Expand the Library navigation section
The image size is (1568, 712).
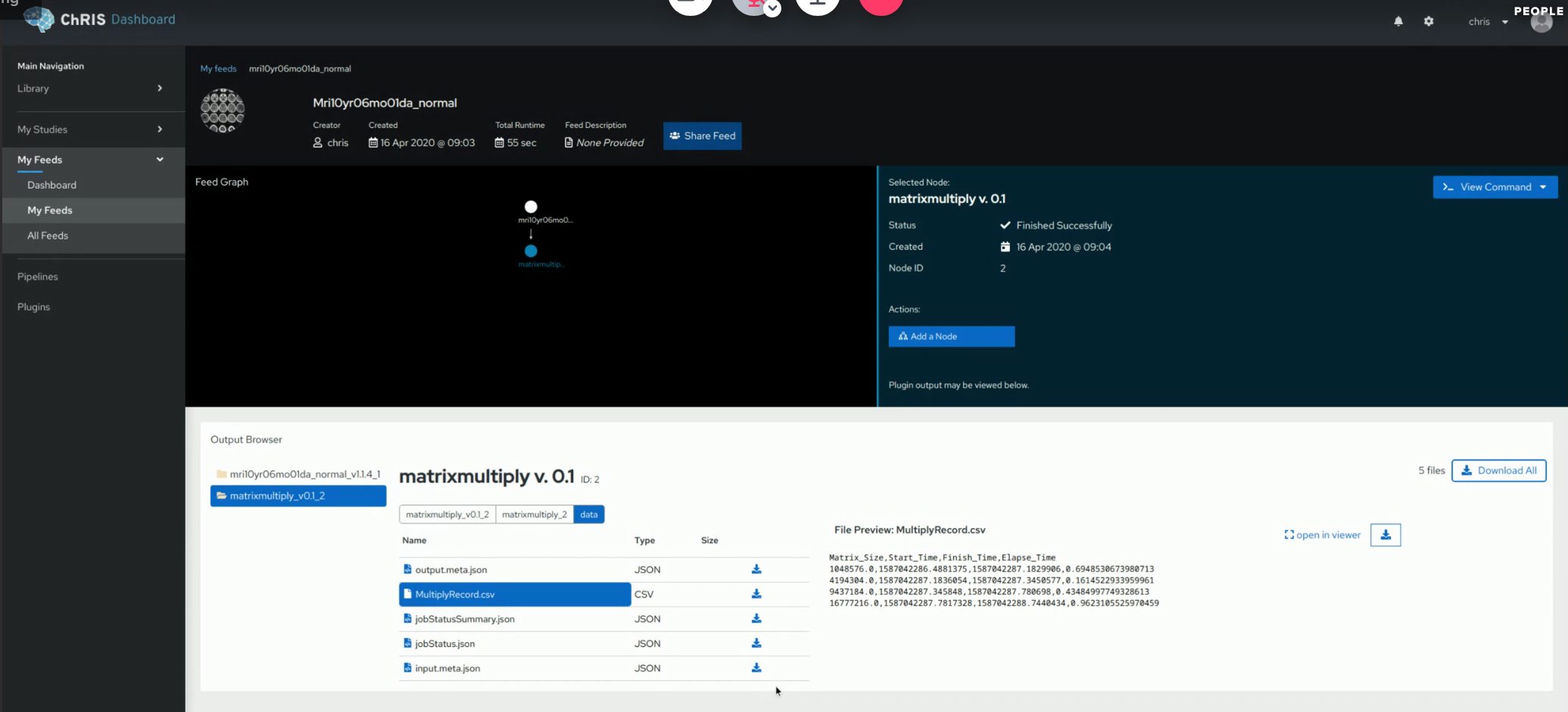tap(91, 89)
